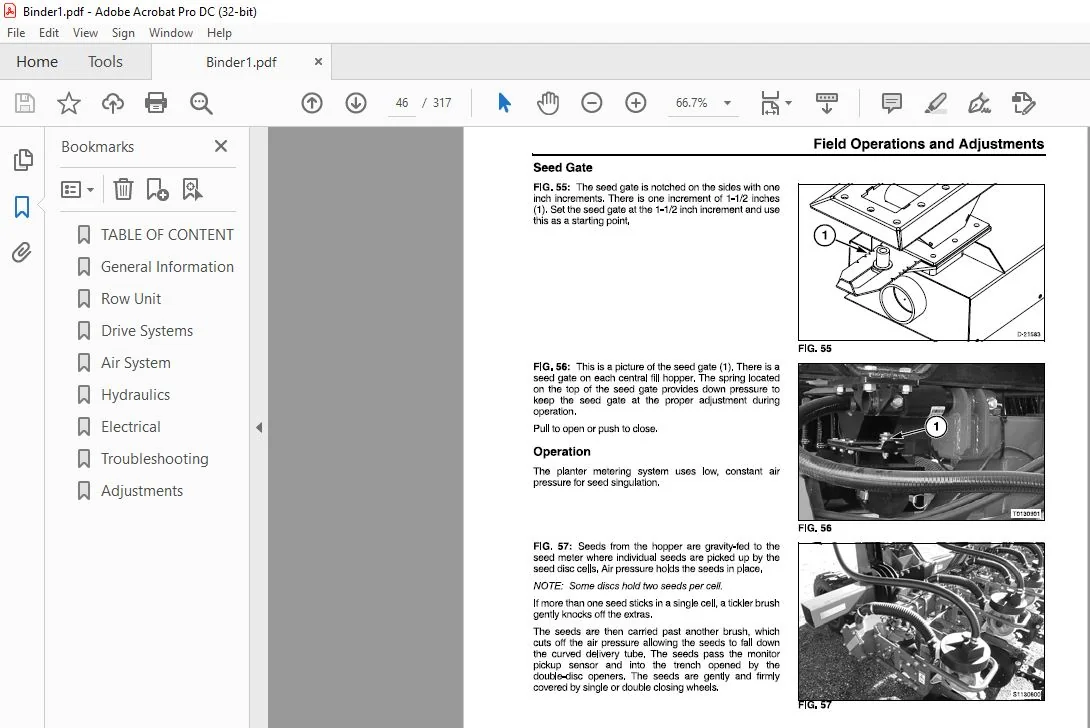
Task: Click the FIG. 57 planter photo
Action: (921, 621)
